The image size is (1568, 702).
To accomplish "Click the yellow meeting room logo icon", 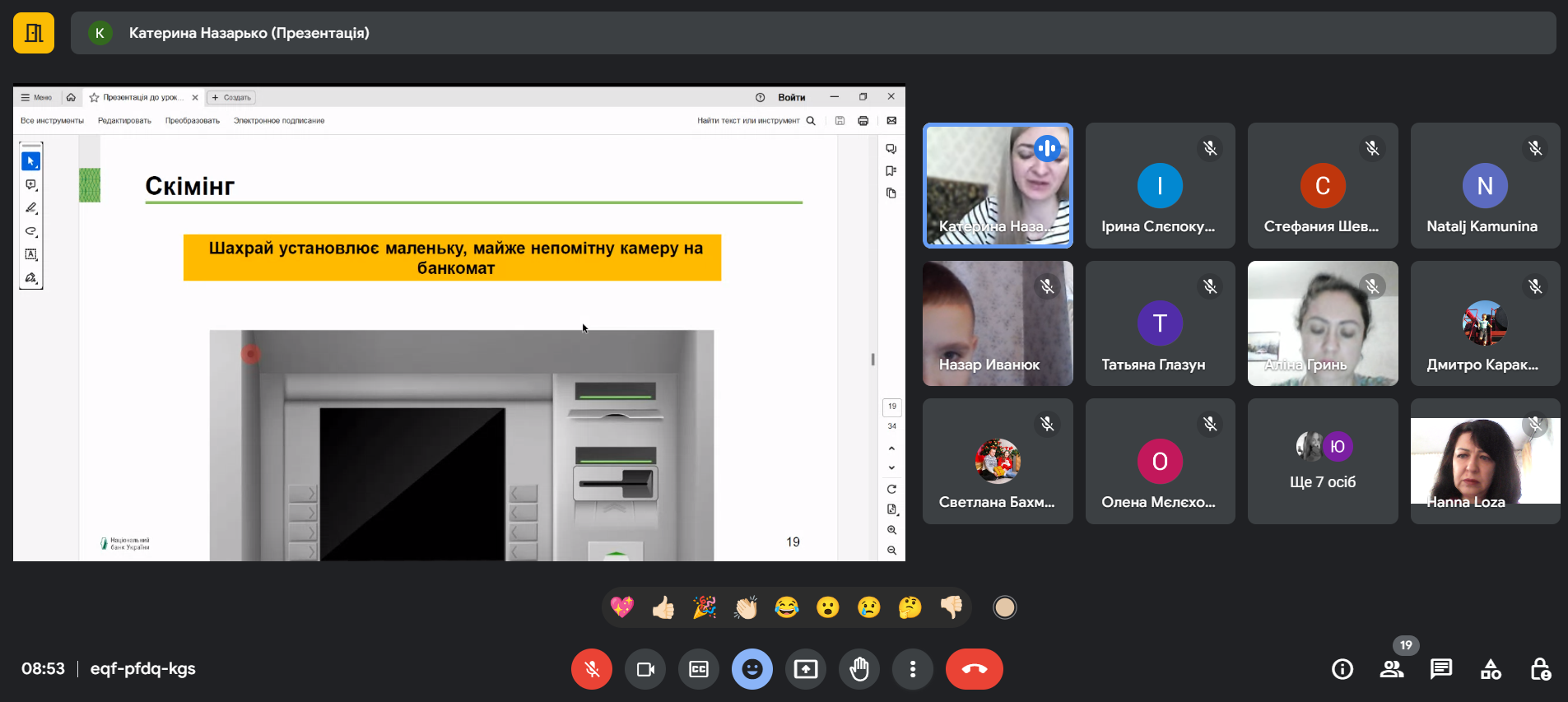I will coord(34,33).
